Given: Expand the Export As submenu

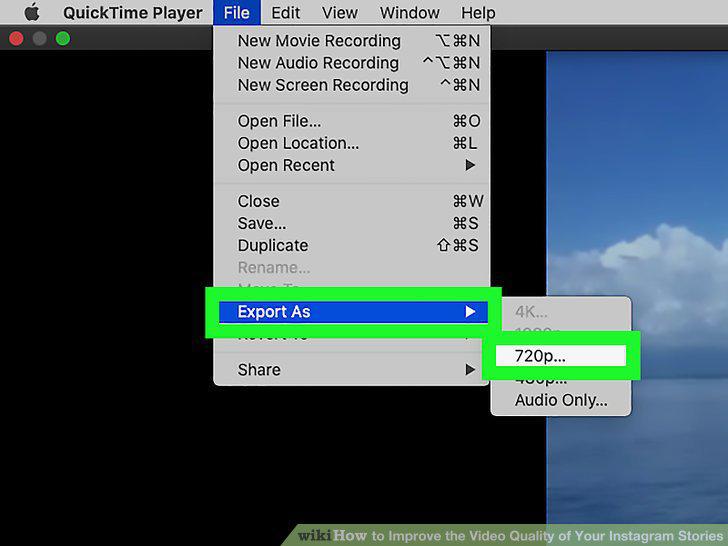Looking at the screenshot, I should (x=353, y=312).
